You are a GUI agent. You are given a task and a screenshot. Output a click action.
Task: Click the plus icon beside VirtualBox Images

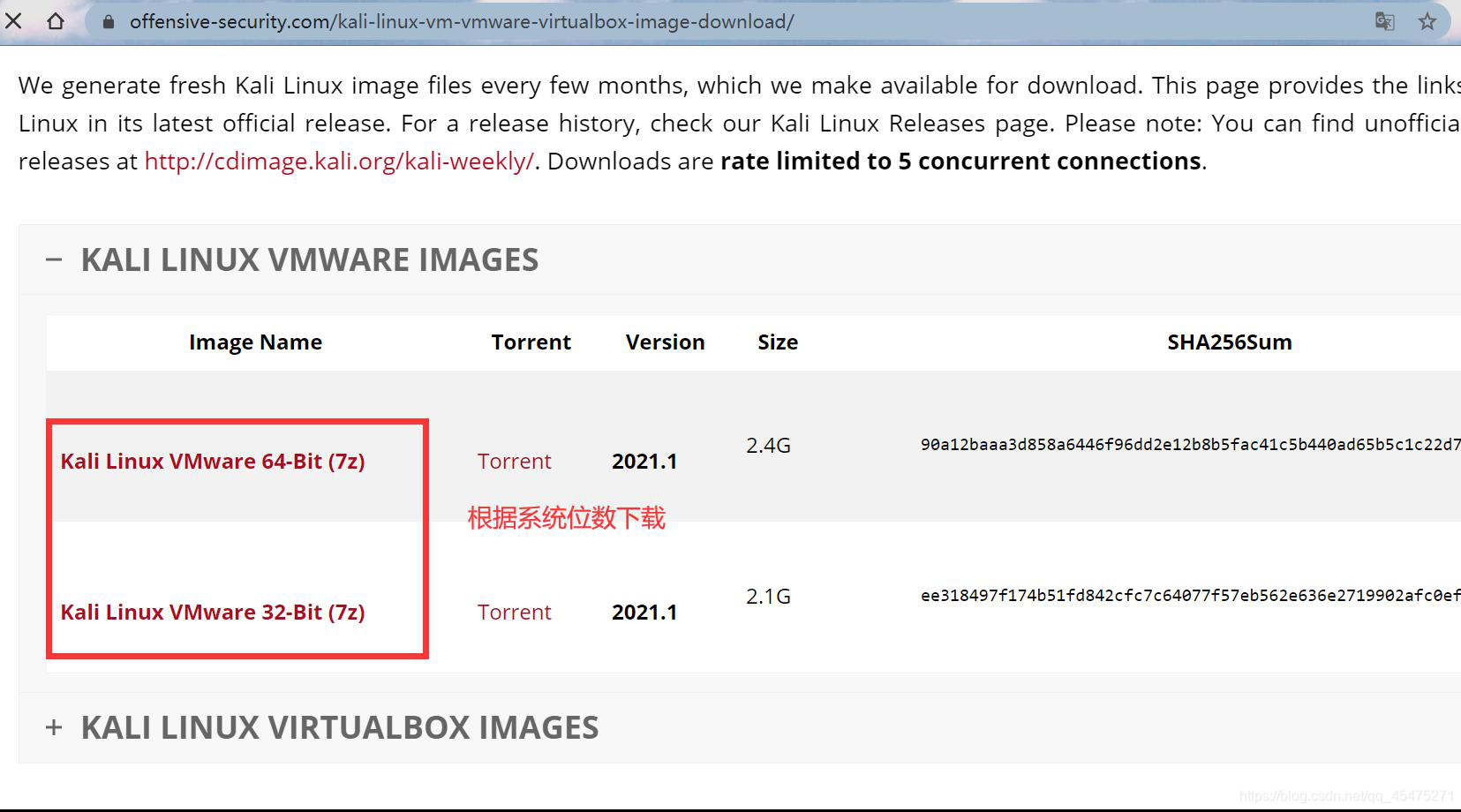tap(54, 727)
